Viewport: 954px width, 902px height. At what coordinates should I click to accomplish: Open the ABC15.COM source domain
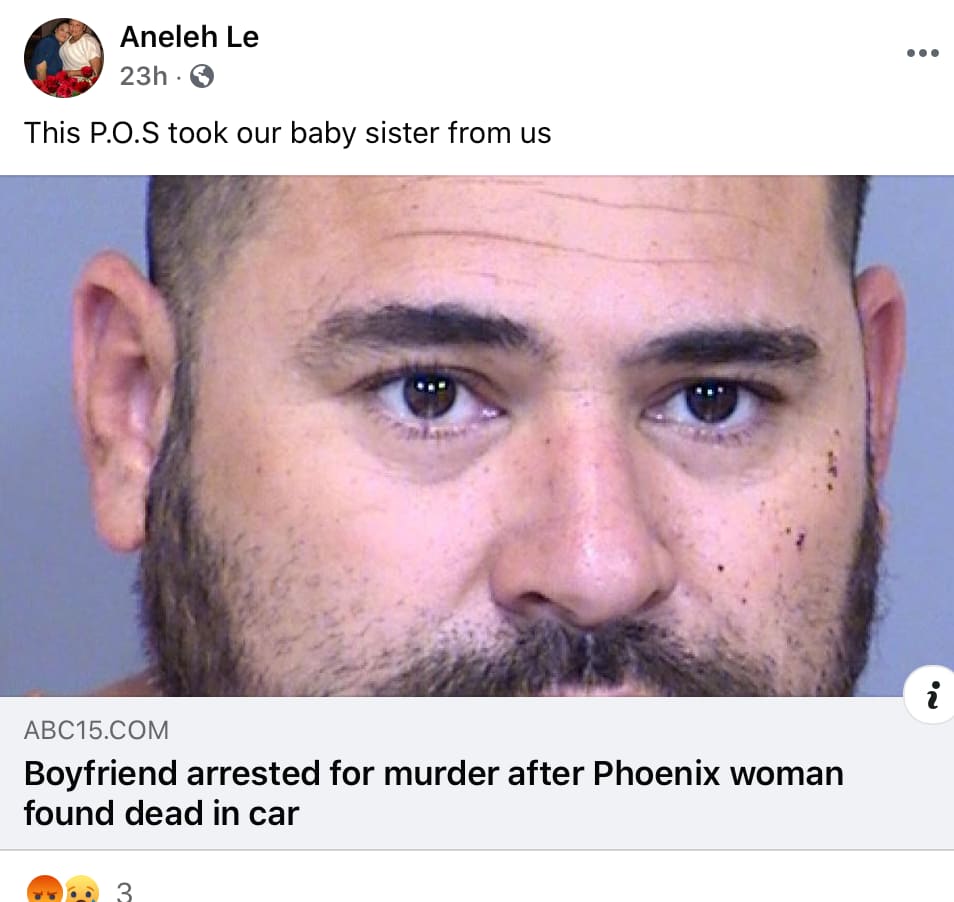point(96,730)
